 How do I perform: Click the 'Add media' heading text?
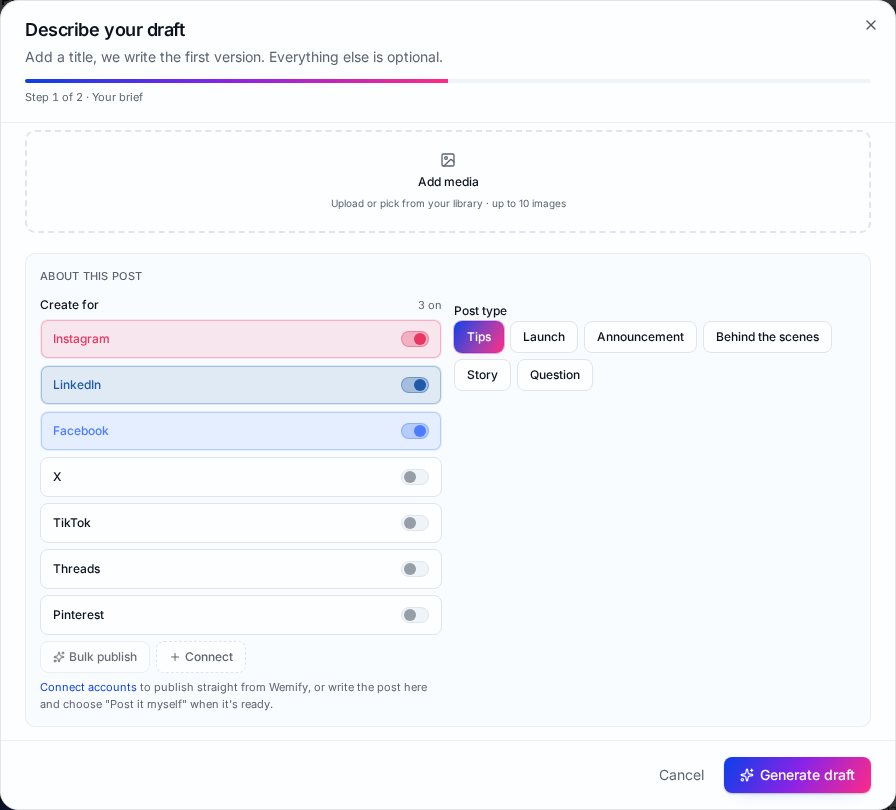pos(448,182)
